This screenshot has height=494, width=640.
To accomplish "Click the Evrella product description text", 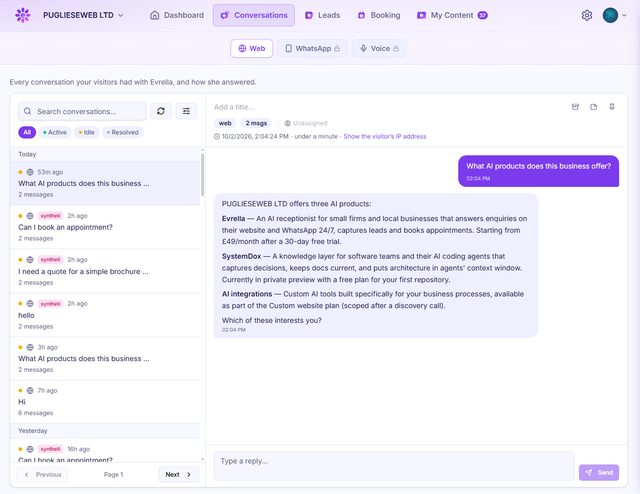I will 374,230.
